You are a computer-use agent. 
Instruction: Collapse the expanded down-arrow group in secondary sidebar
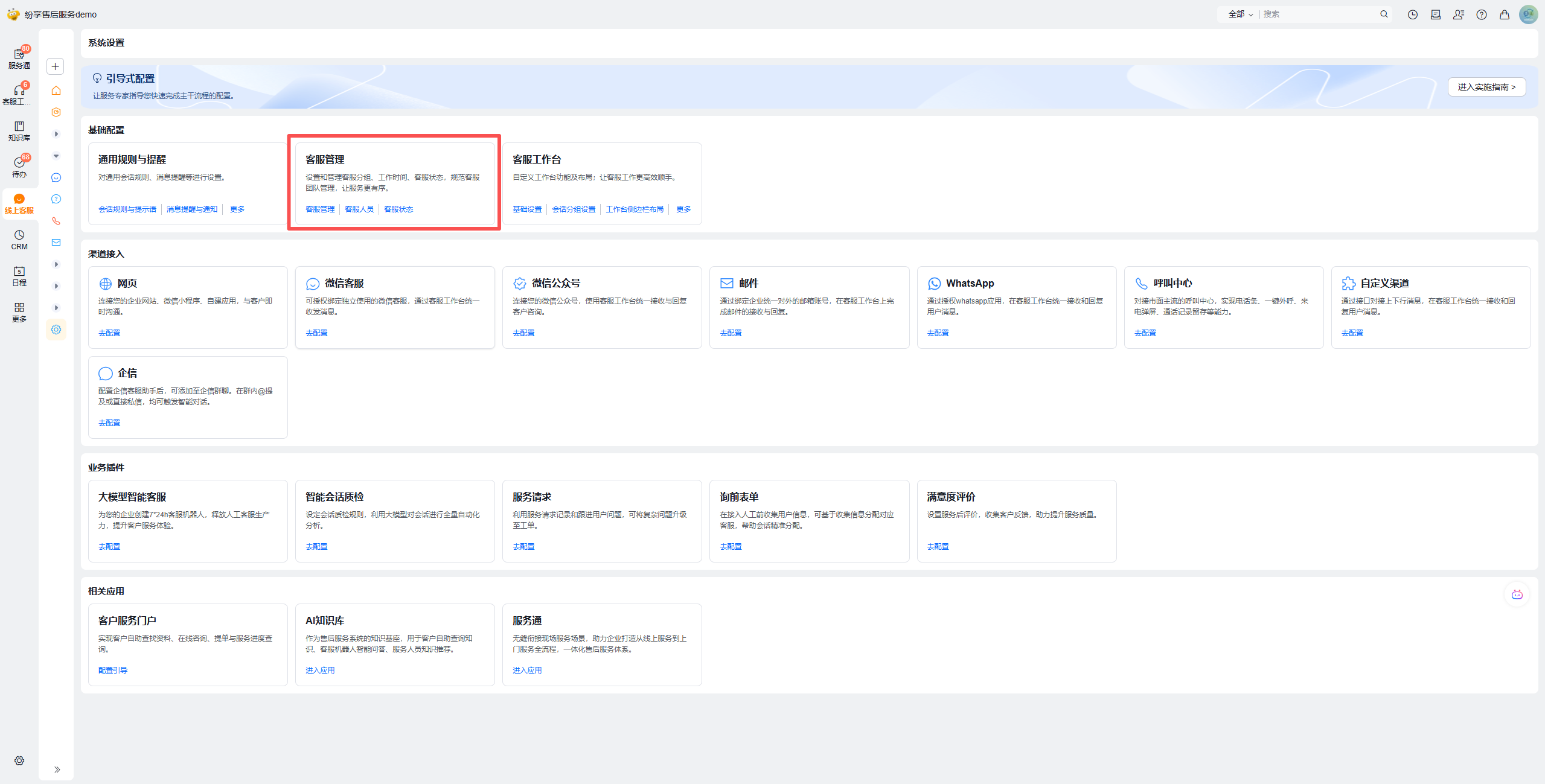(56, 156)
